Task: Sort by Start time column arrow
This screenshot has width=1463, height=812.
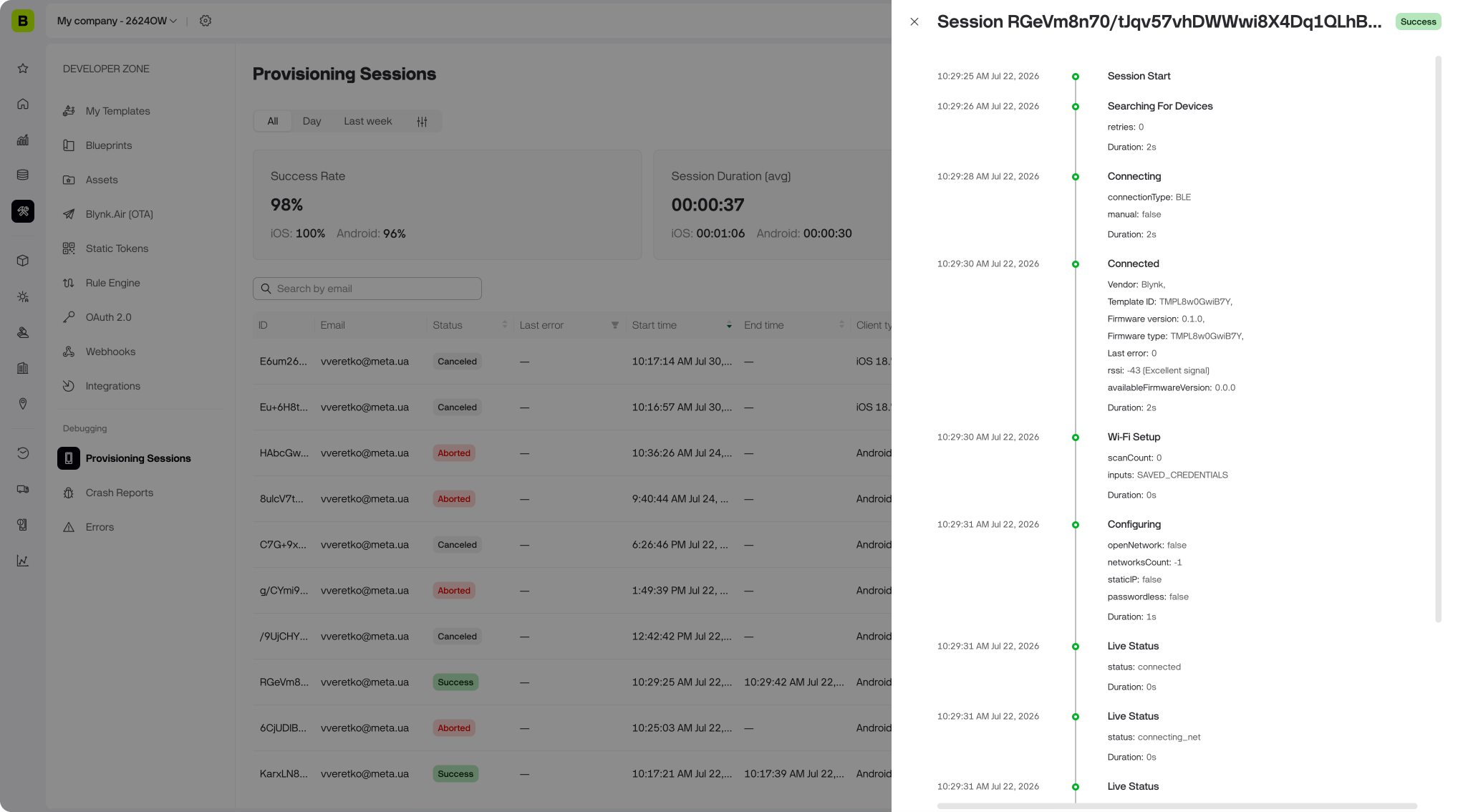Action: point(729,325)
